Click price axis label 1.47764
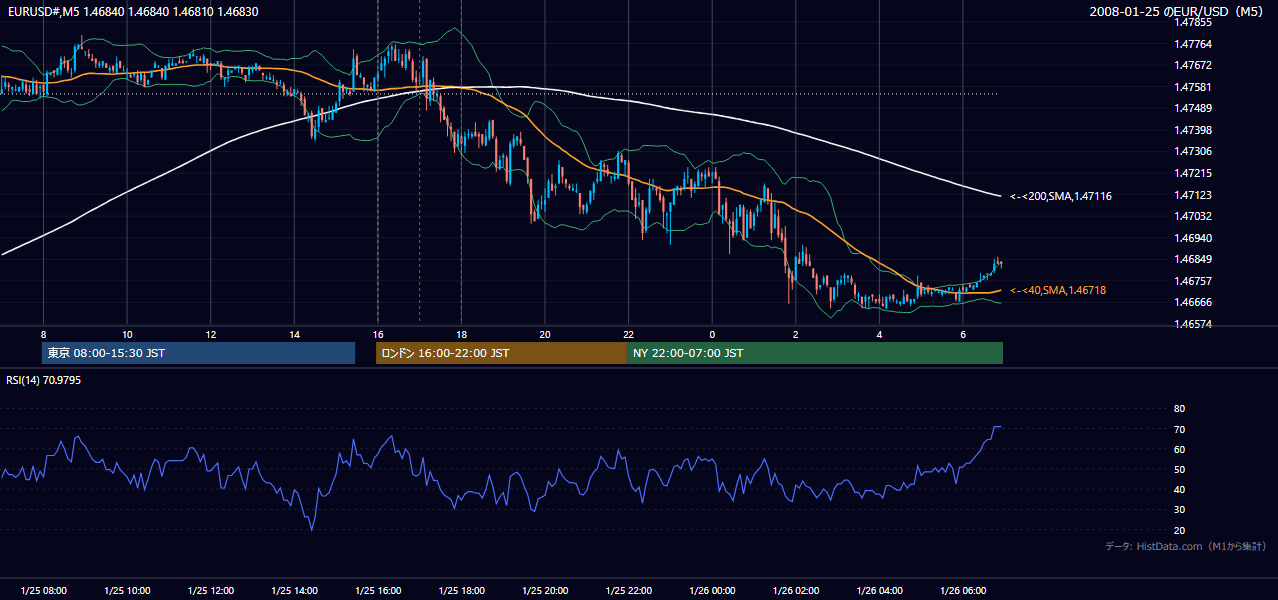1278x600 pixels. [1194, 44]
